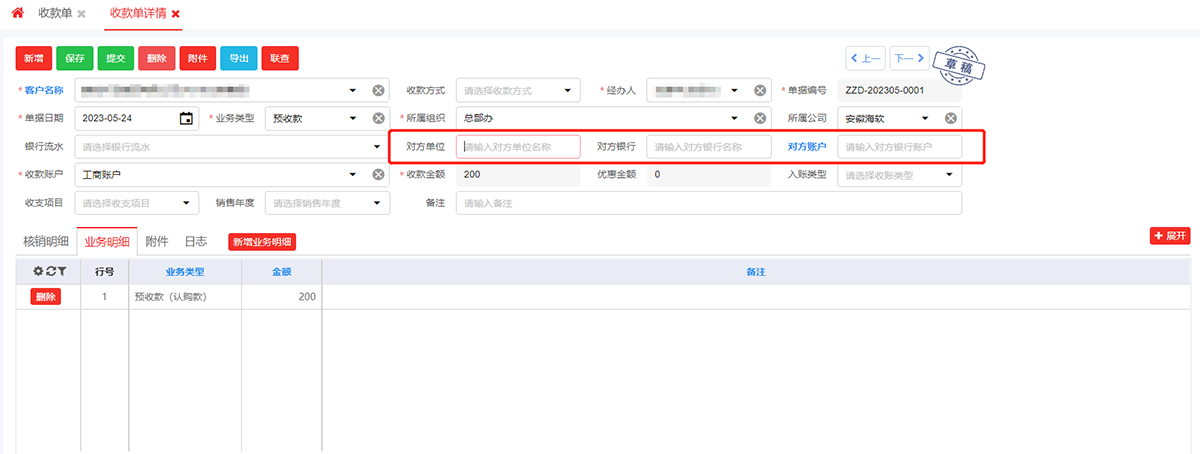Image resolution: width=1200 pixels, height=454 pixels.
Task: Click the 对方单位 input field
Action: coord(518,147)
